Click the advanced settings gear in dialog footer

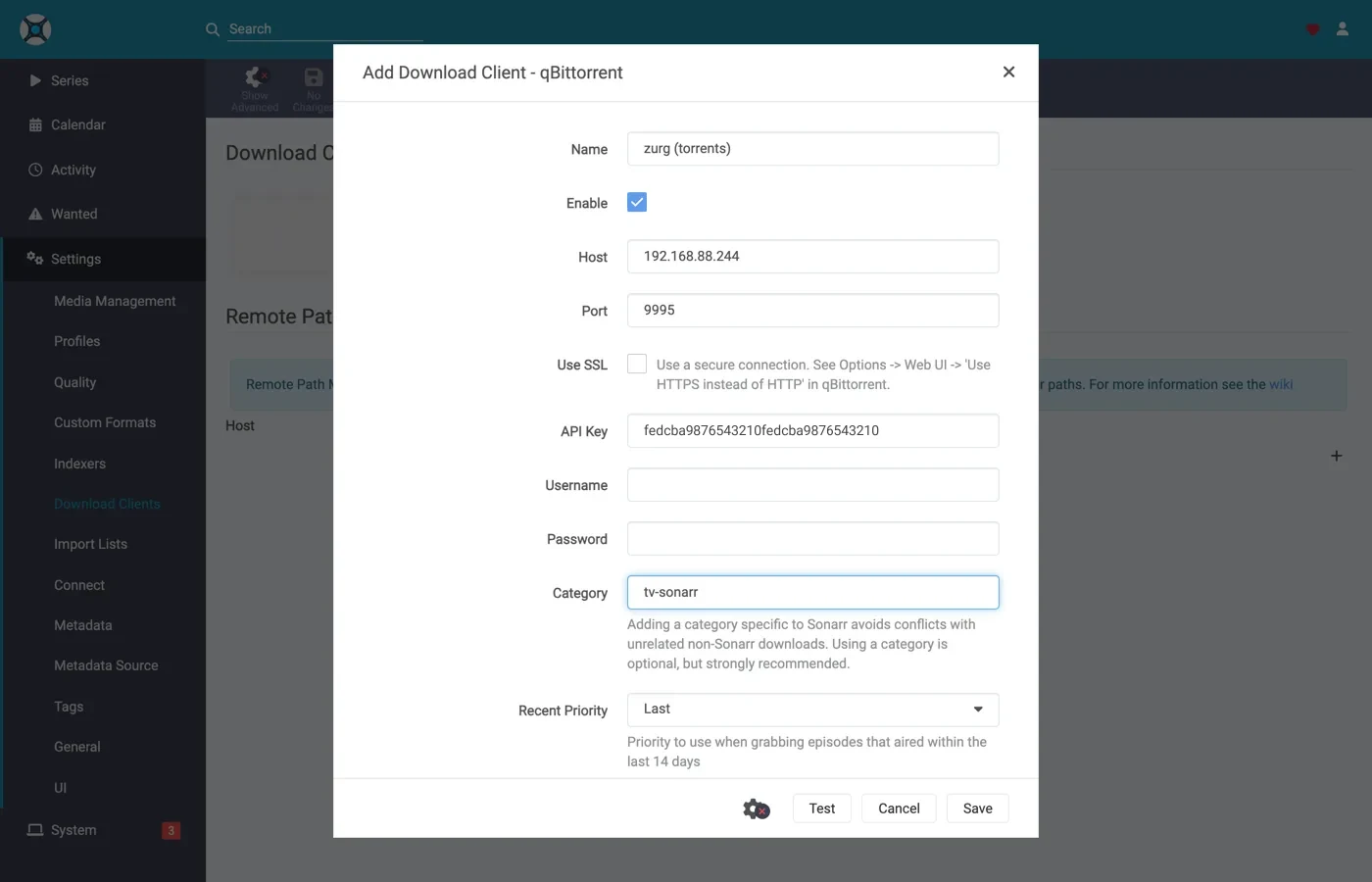coord(757,808)
